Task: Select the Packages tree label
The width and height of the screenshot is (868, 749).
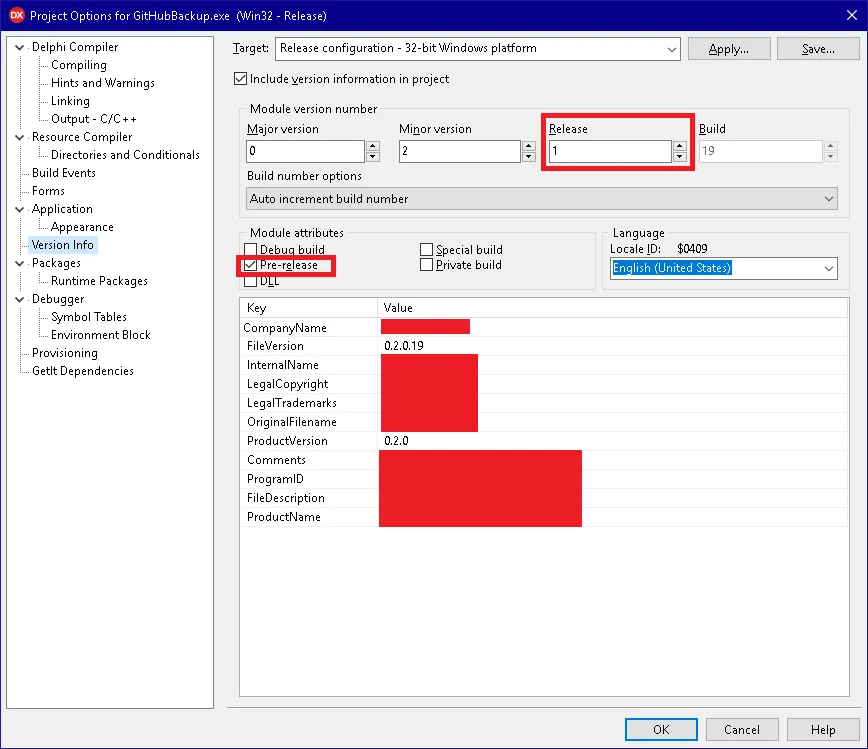Action: pos(56,263)
